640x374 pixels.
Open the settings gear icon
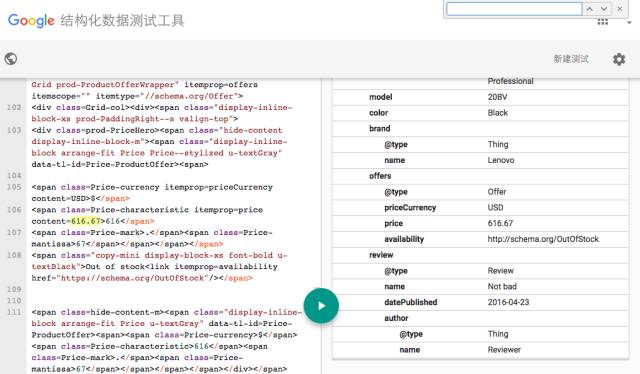619,59
